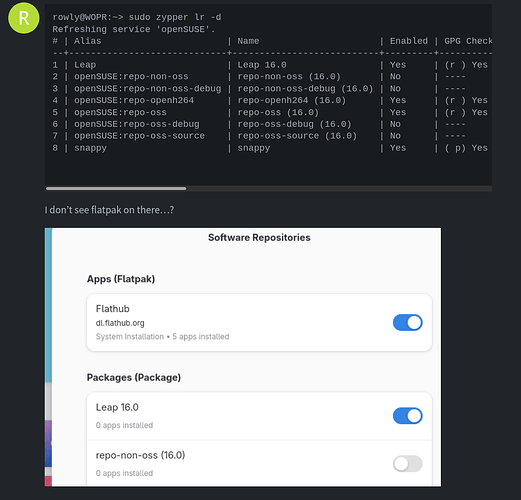Select the 'Alias' column header

point(88,41)
